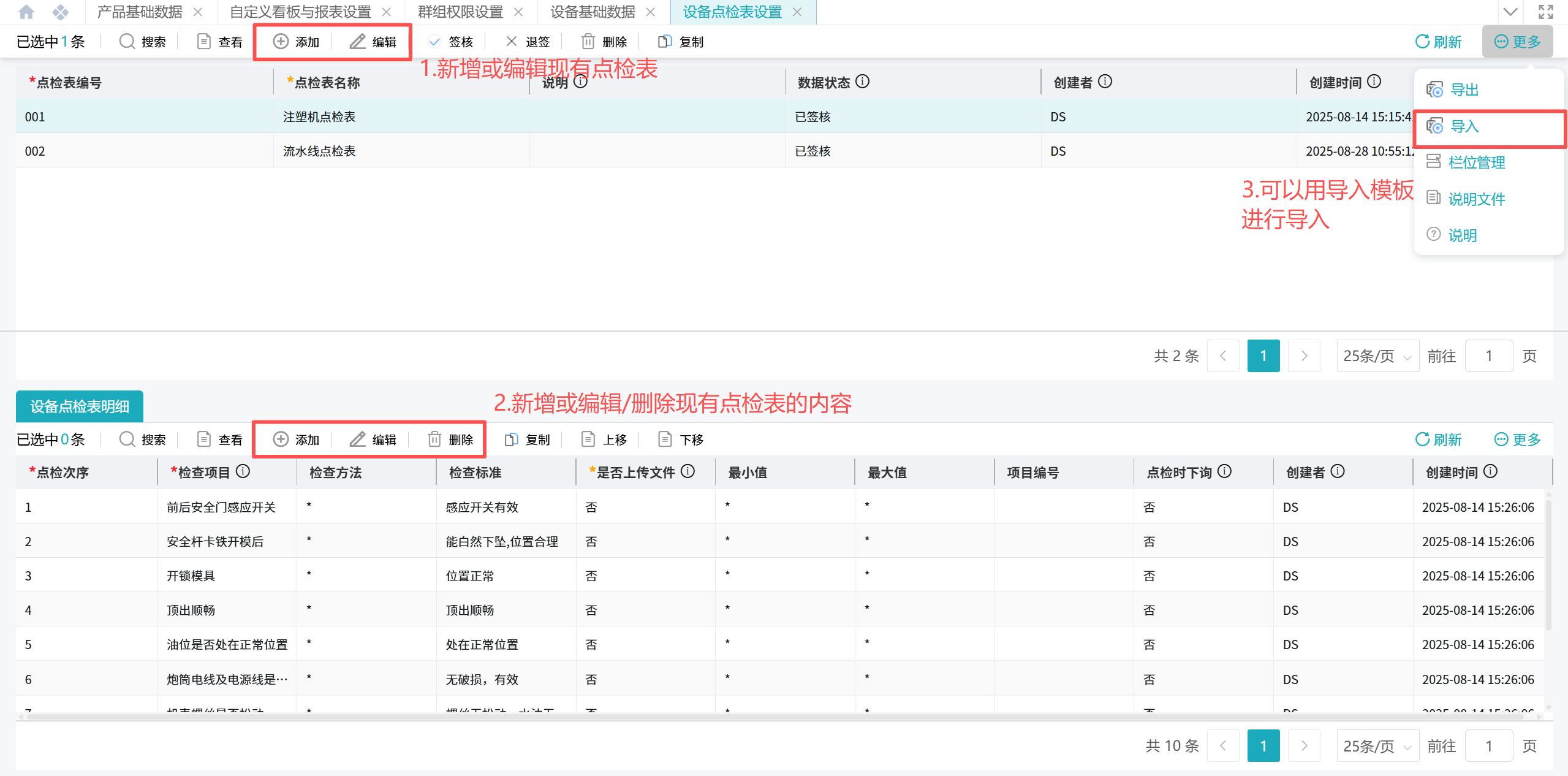The width and height of the screenshot is (1568, 776).
Task: Click Search in the upper toolbar
Action: pyautogui.click(x=142, y=42)
